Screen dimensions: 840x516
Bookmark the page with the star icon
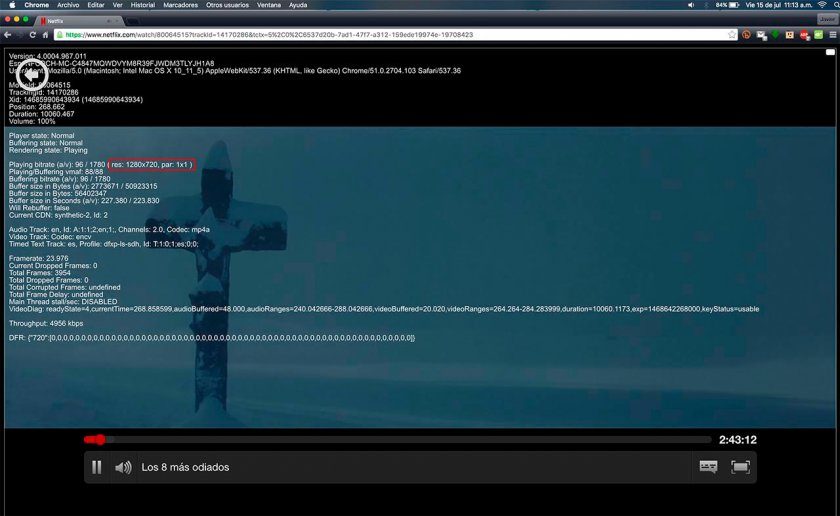point(732,34)
